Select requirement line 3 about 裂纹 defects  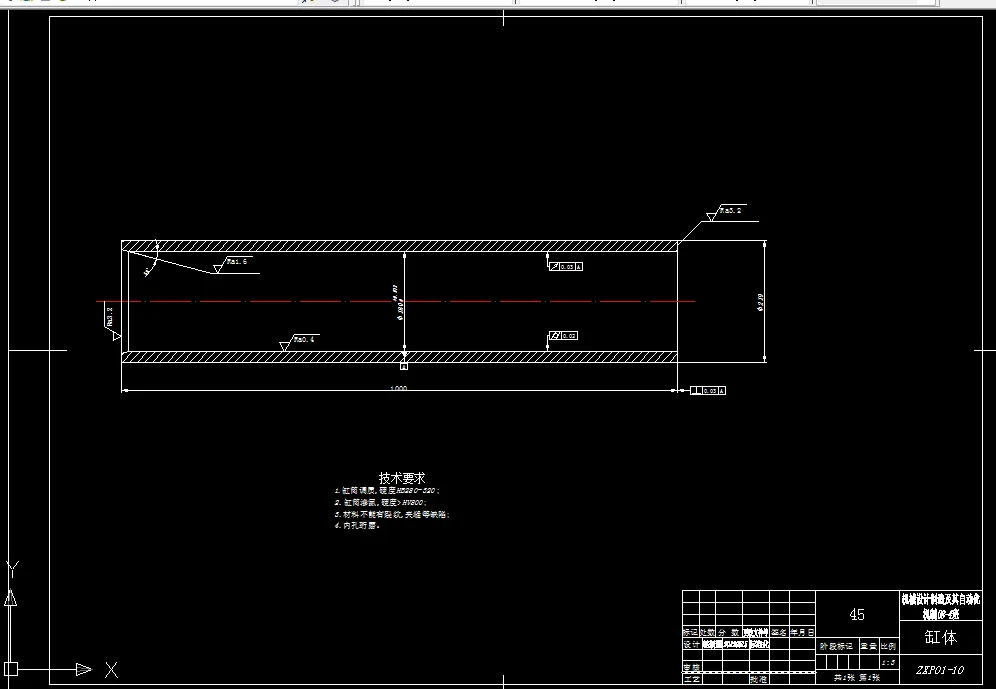(393, 514)
